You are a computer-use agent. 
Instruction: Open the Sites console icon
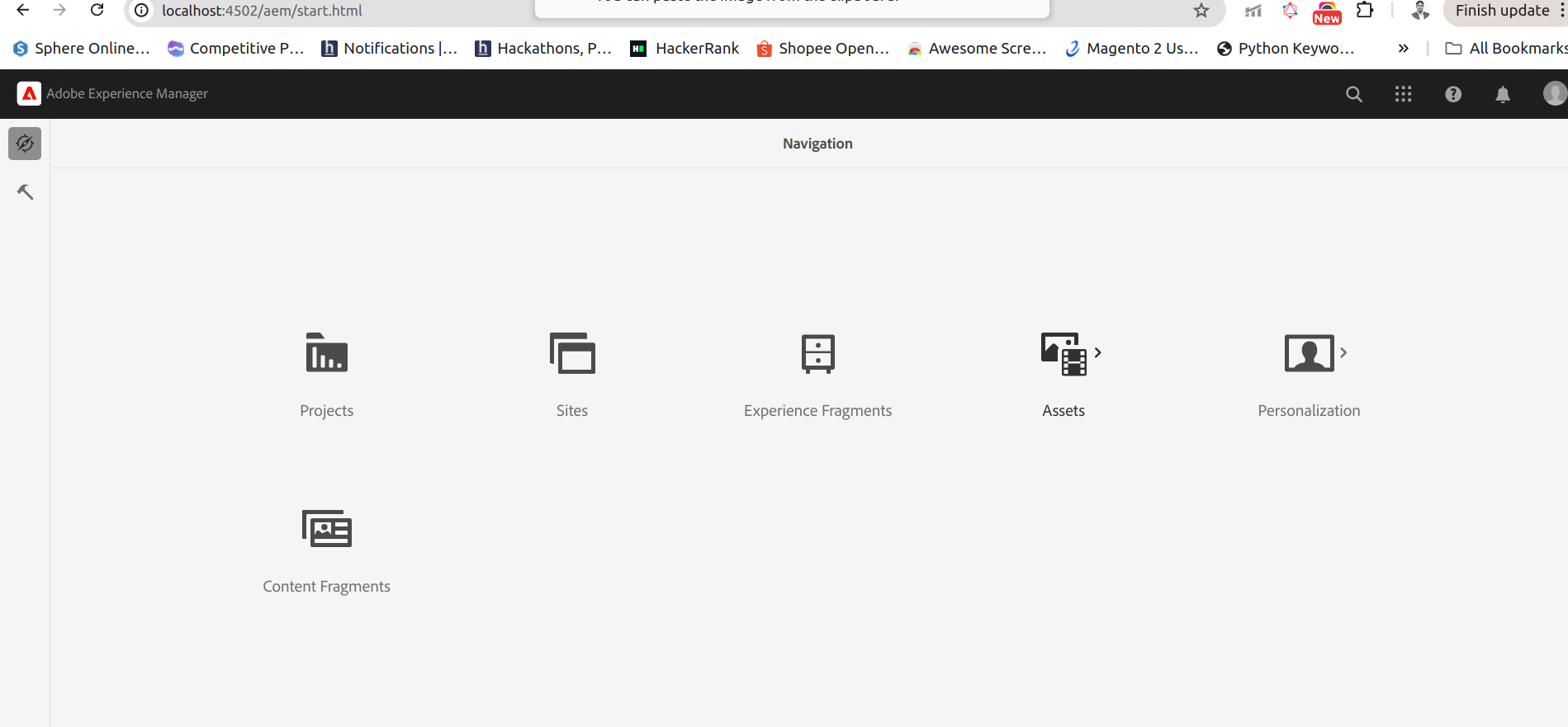(x=572, y=353)
